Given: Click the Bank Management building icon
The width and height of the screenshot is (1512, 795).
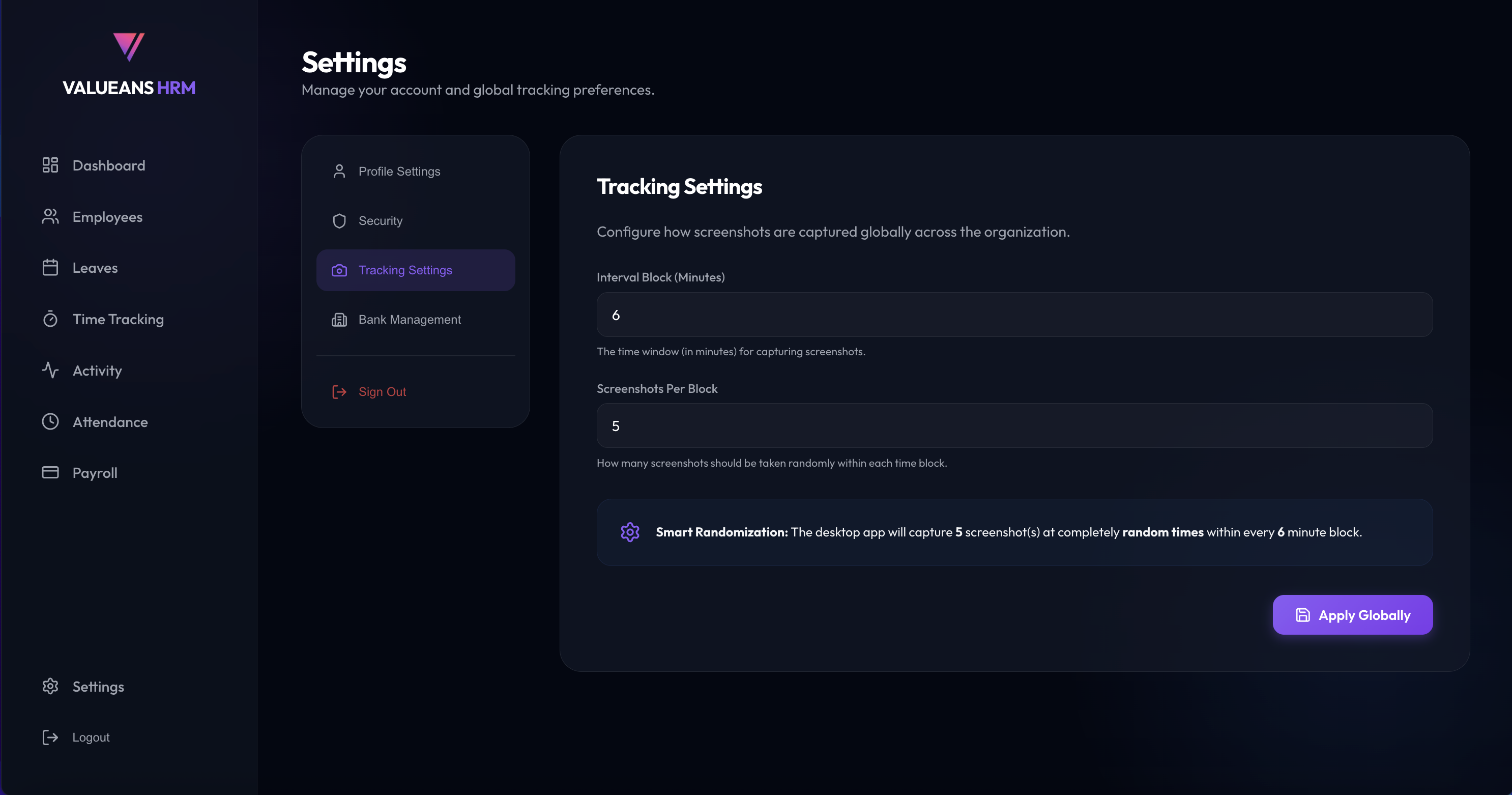Looking at the screenshot, I should pos(339,320).
